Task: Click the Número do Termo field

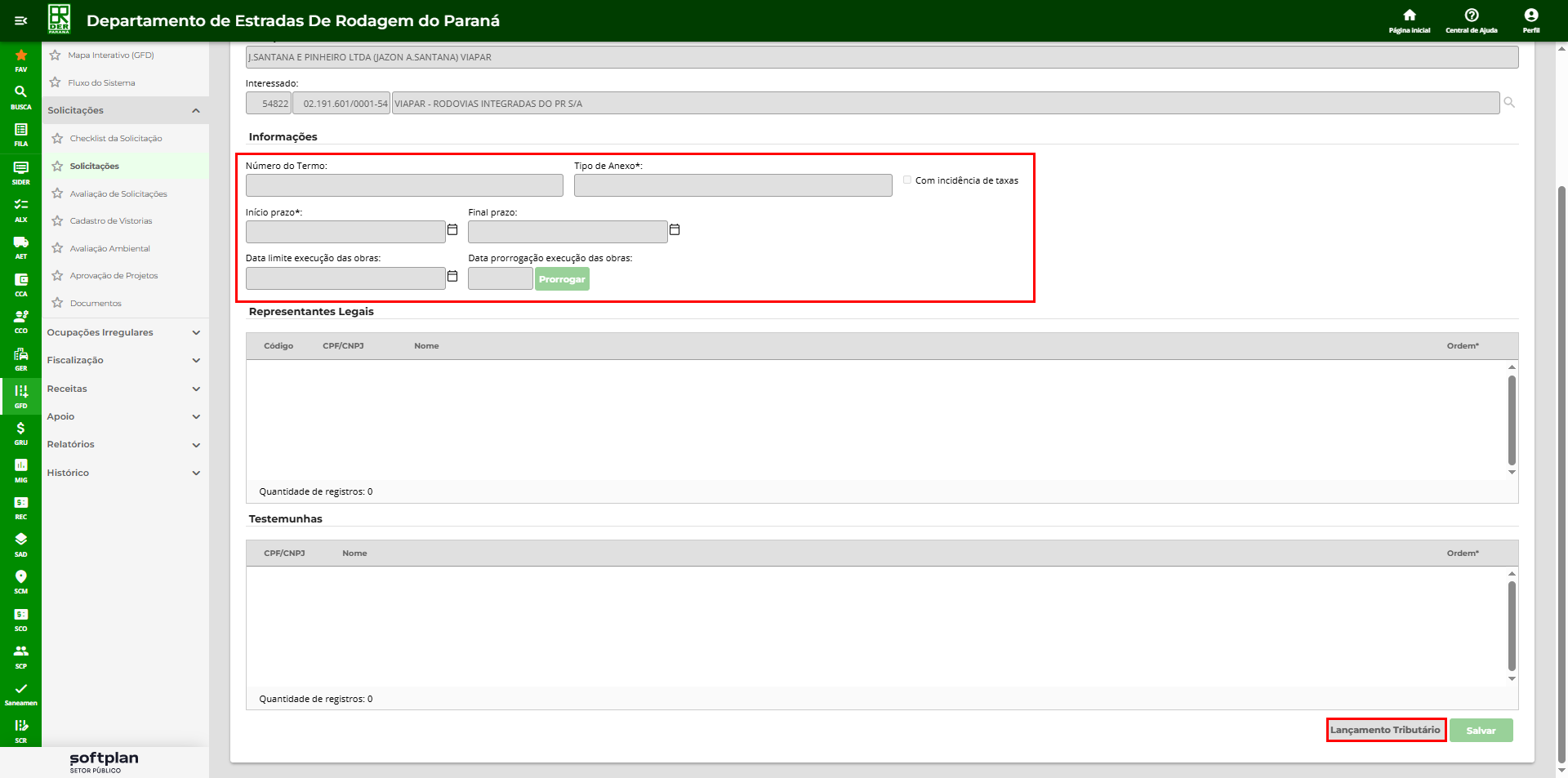Action: pos(404,186)
